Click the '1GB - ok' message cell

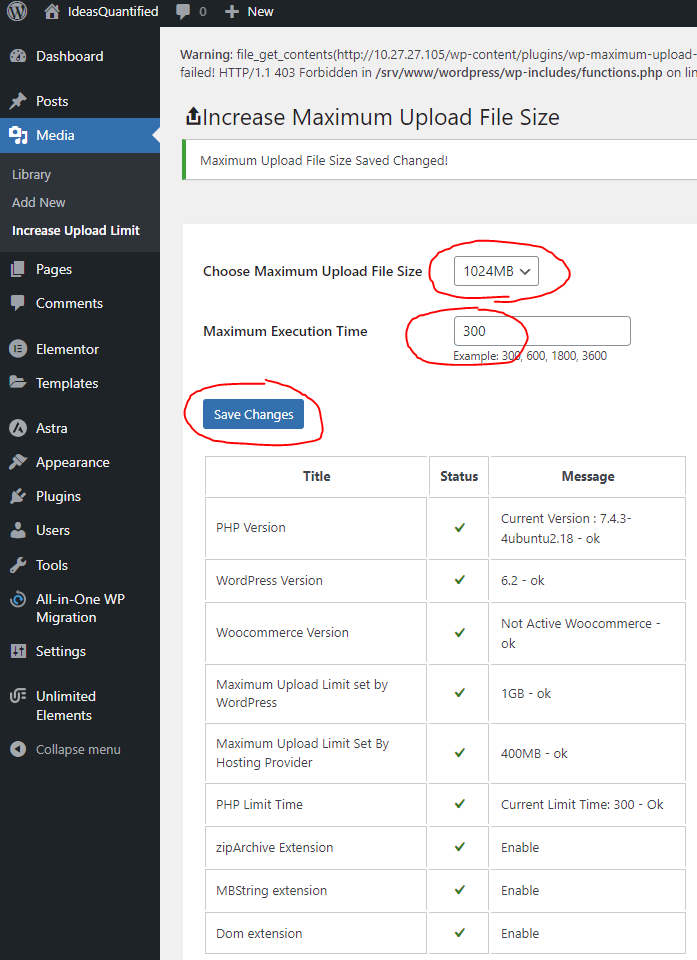coord(588,693)
